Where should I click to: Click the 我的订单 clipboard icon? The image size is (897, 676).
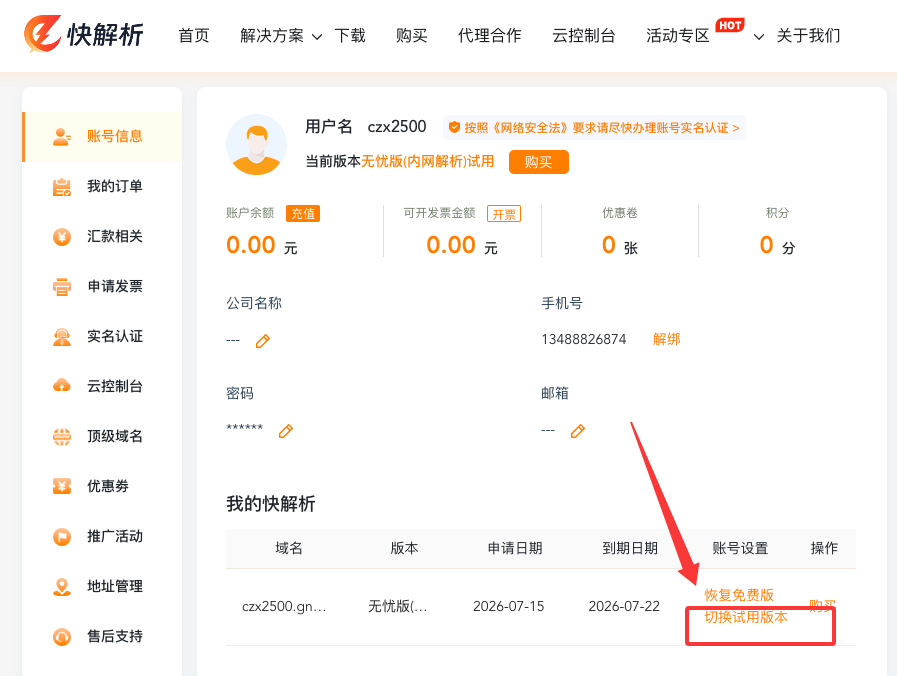62,187
